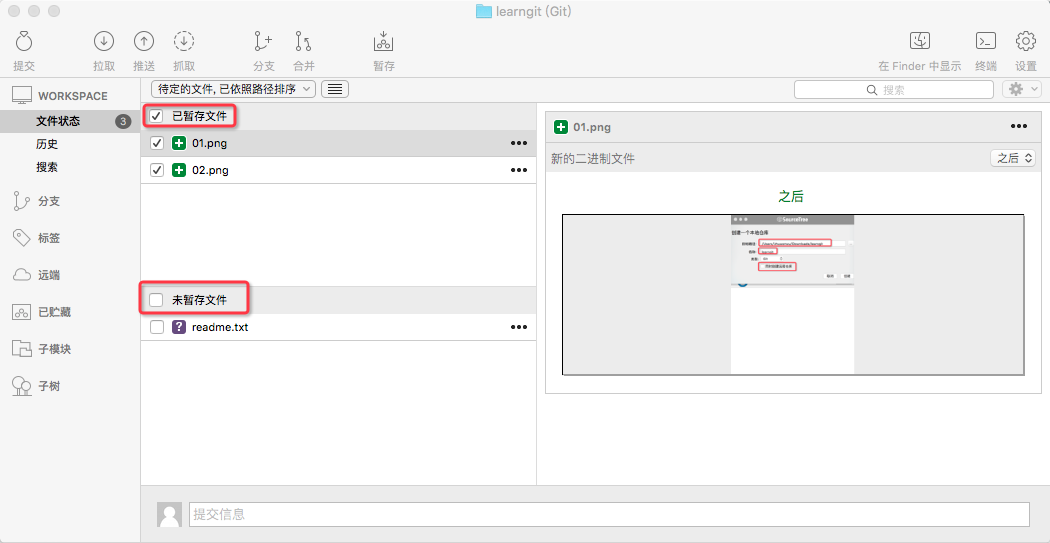Click the 子树 subtrees sidebar icon

pos(21,386)
